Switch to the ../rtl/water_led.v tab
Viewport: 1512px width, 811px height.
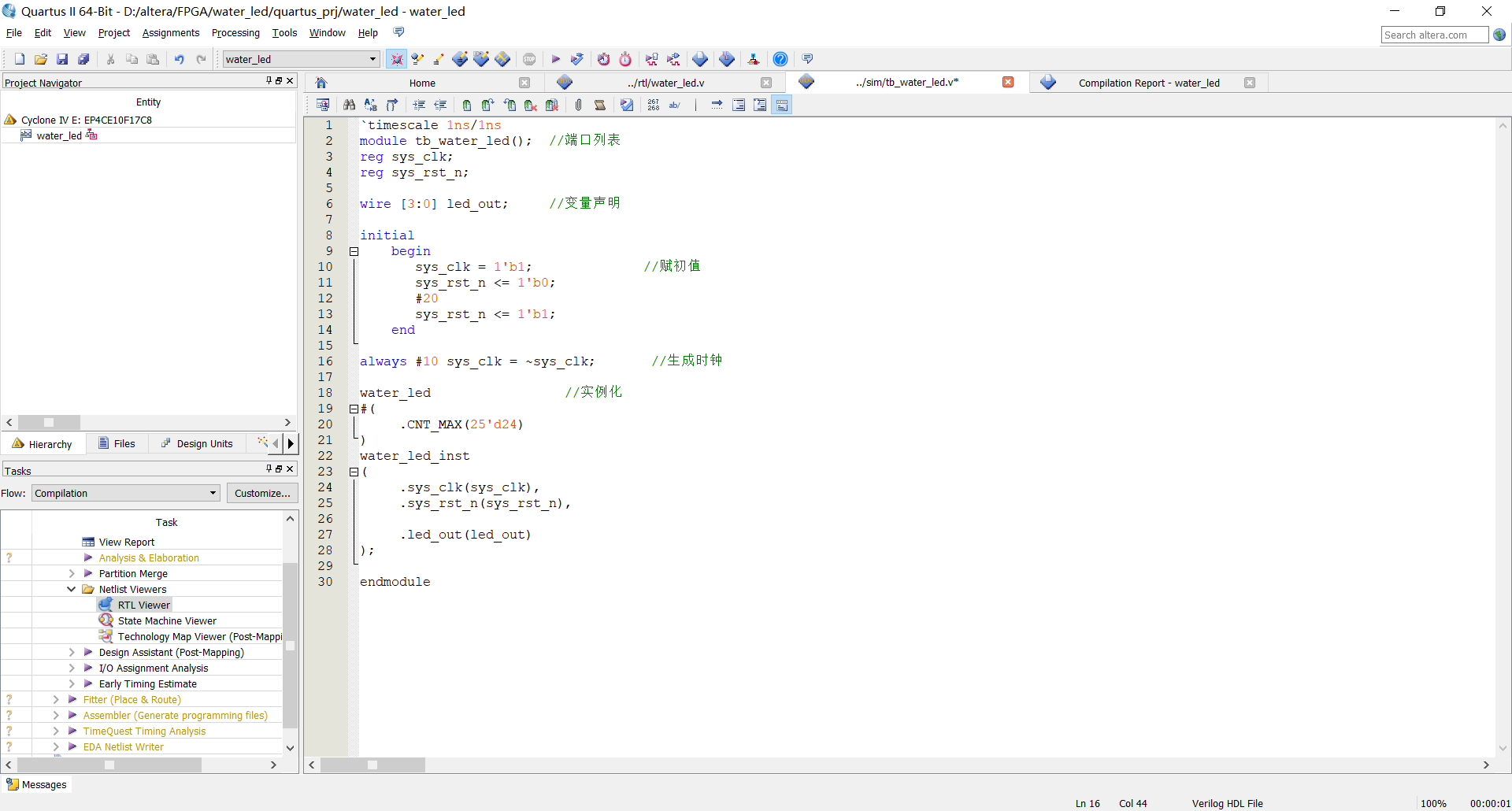coord(665,83)
